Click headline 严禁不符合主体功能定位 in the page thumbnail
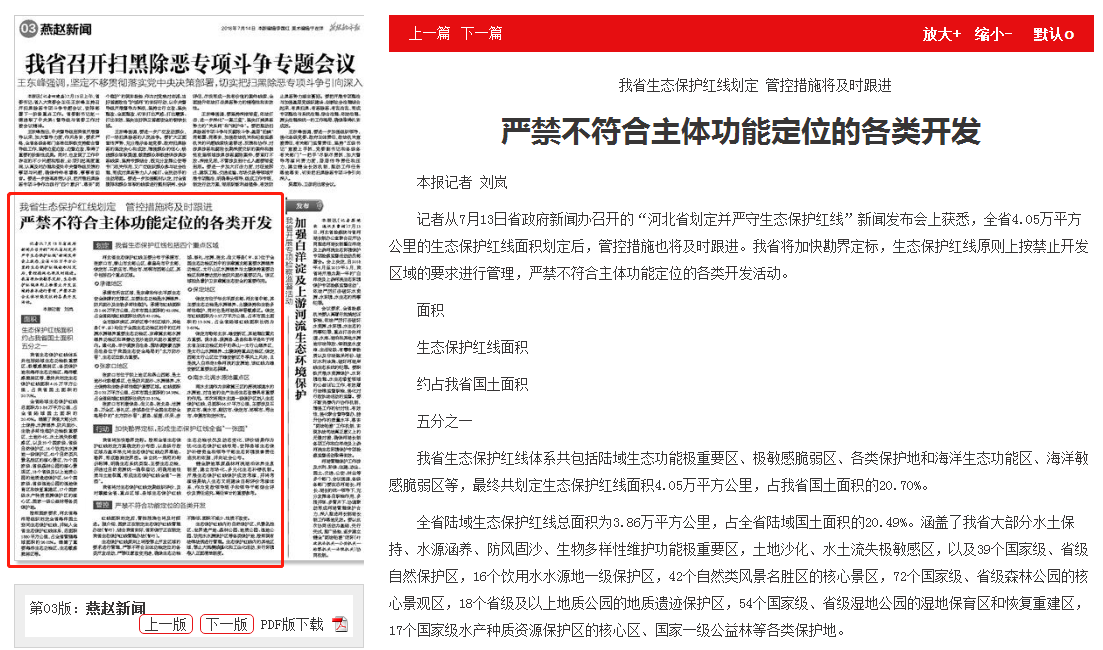1103x650 pixels. click(146, 222)
